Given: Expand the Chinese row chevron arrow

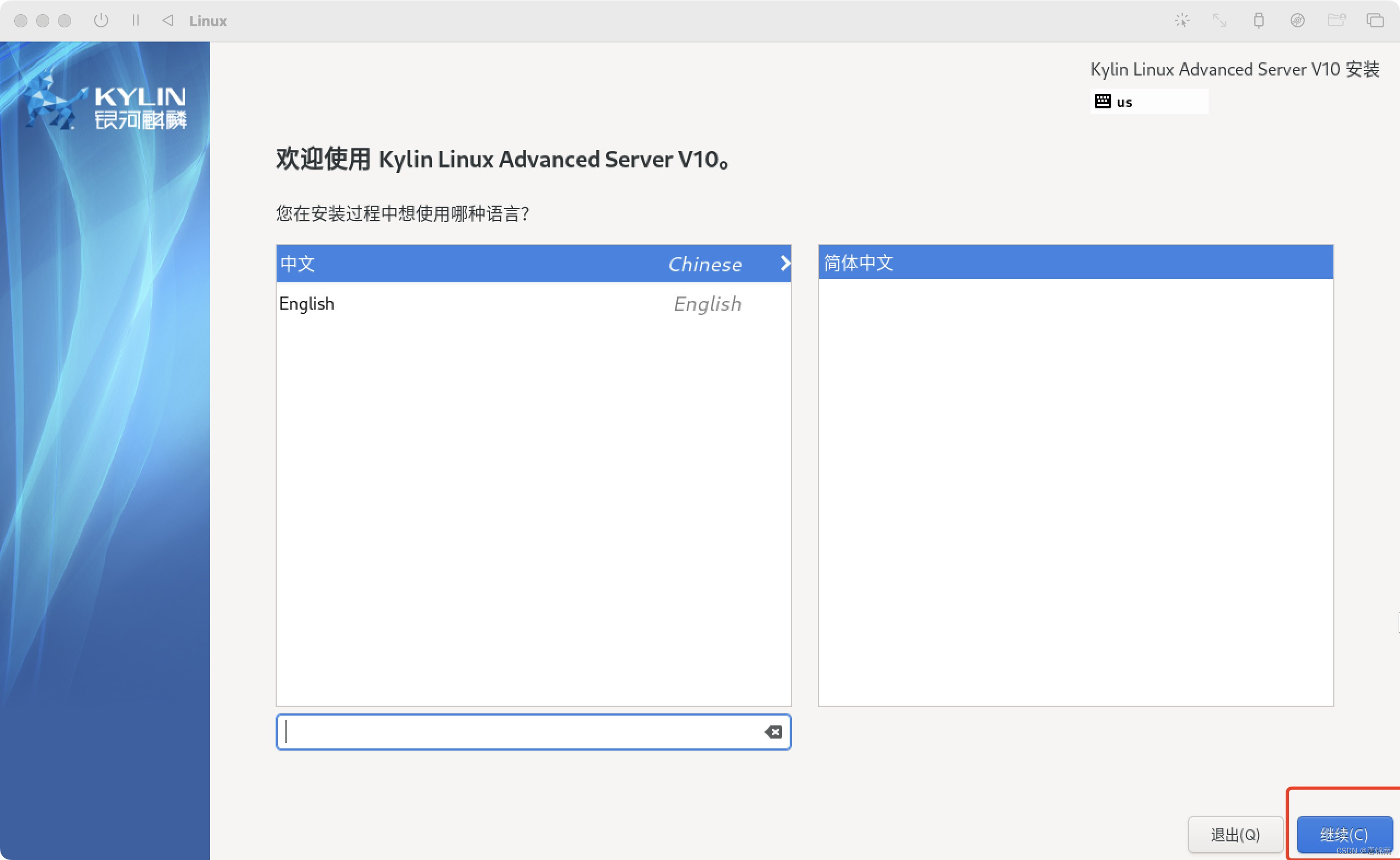Looking at the screenshot, I should pos(785,263).
